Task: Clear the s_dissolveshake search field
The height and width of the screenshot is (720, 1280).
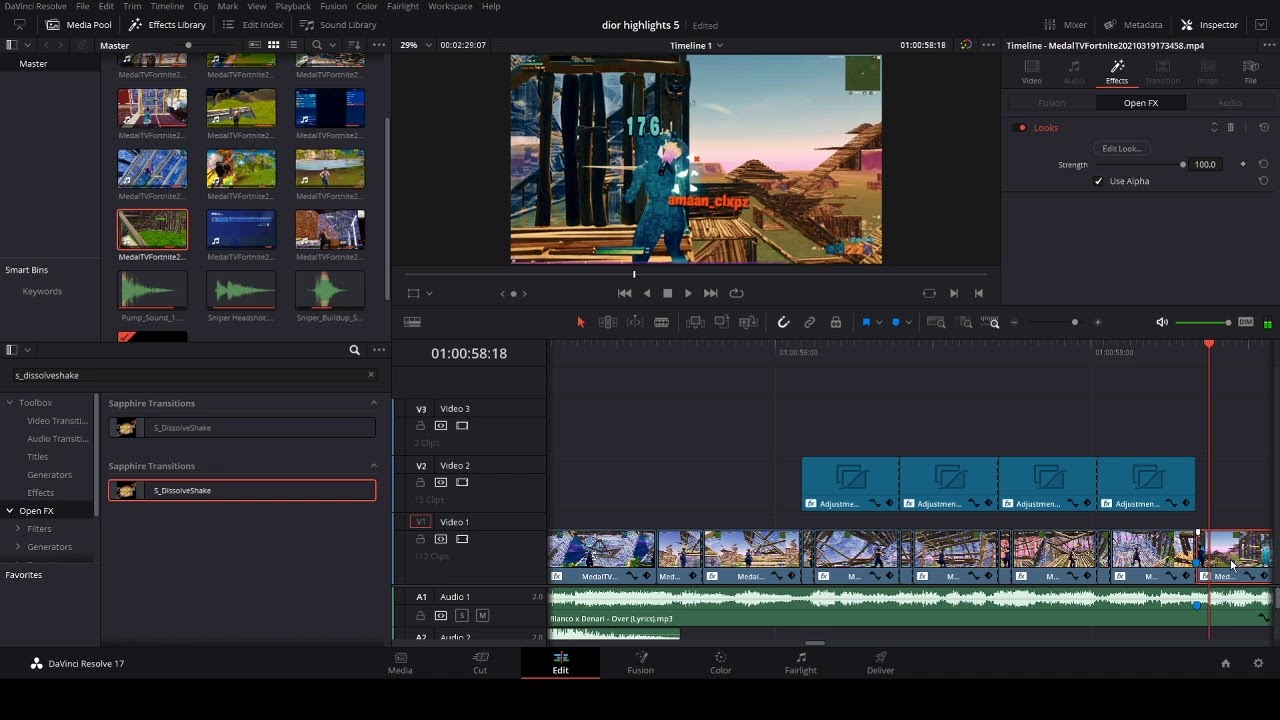Action: point(371,375)
